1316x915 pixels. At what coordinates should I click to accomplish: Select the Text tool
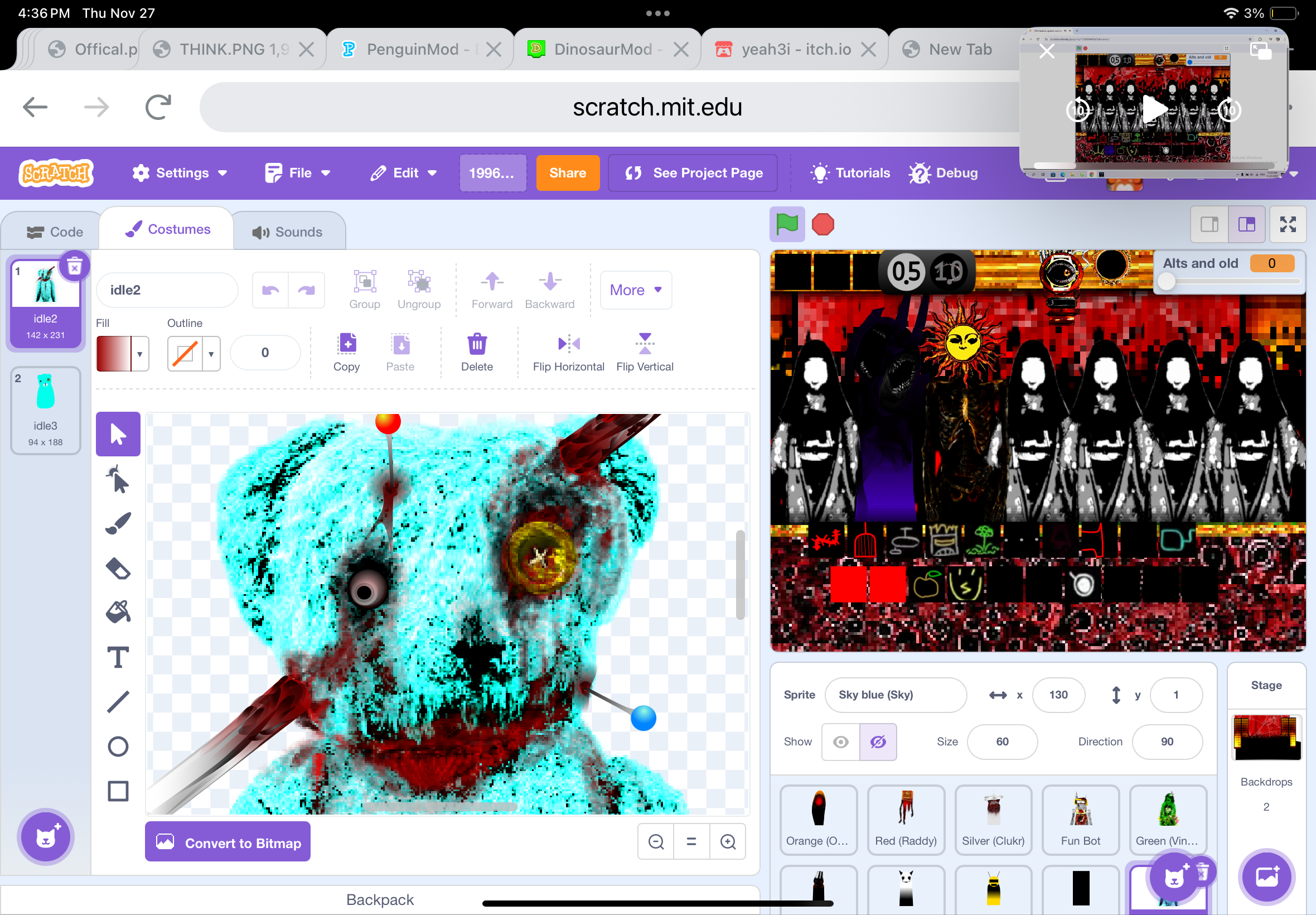tap(118, 657)
